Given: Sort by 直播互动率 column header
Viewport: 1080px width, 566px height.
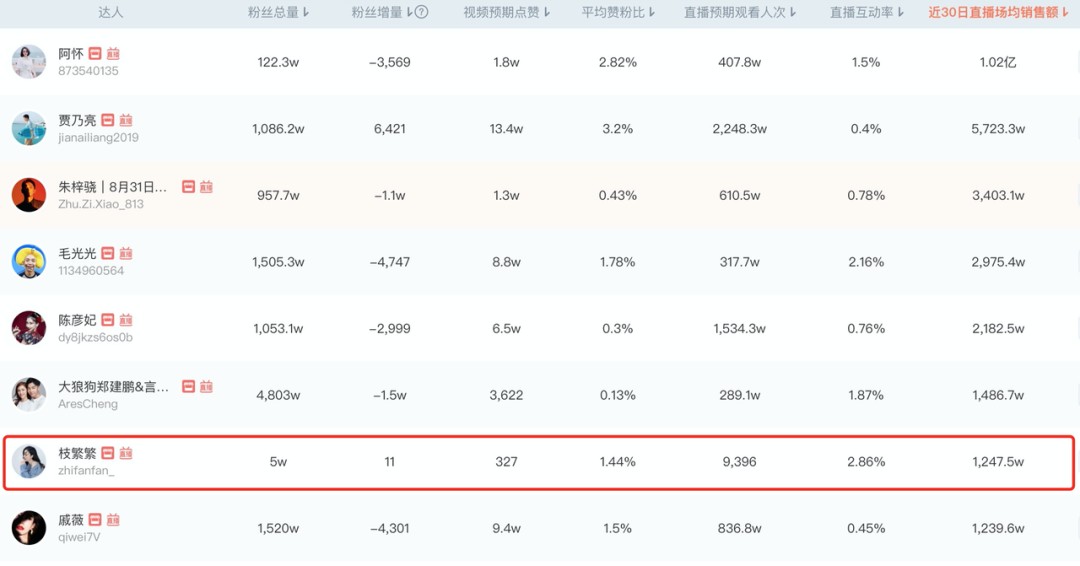Looking at the screenshot, I should click(x=866, y=12).
